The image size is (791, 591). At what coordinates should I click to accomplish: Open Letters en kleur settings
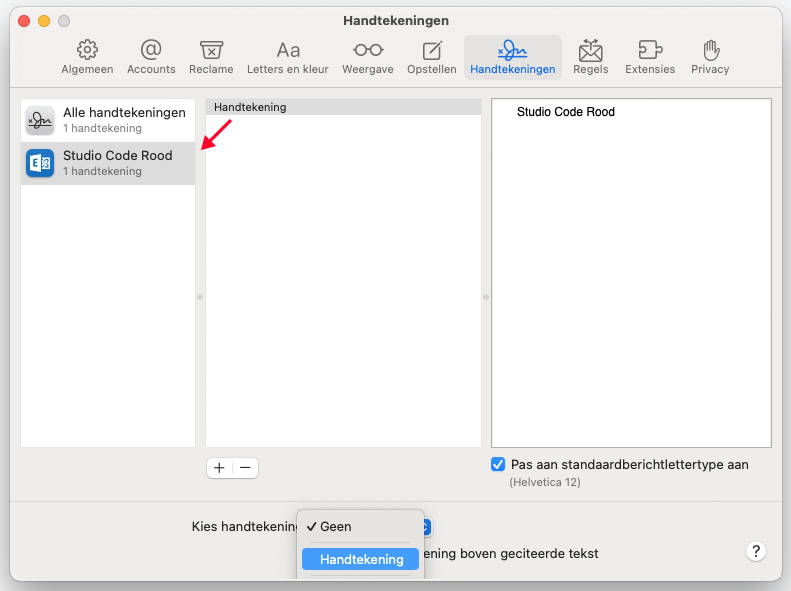(x=288, y=58)
